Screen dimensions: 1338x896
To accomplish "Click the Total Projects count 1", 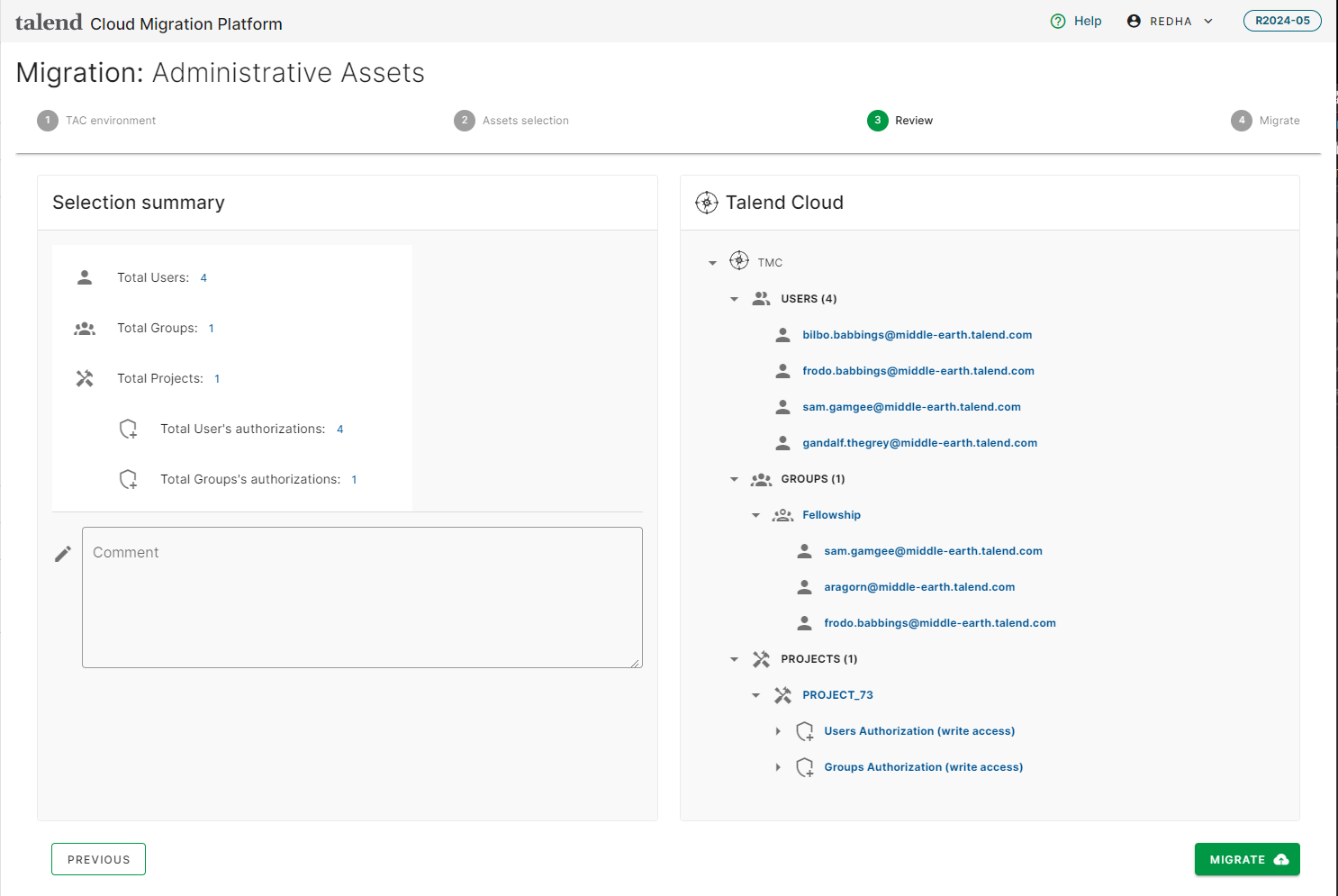I will (x=217, y=379).
